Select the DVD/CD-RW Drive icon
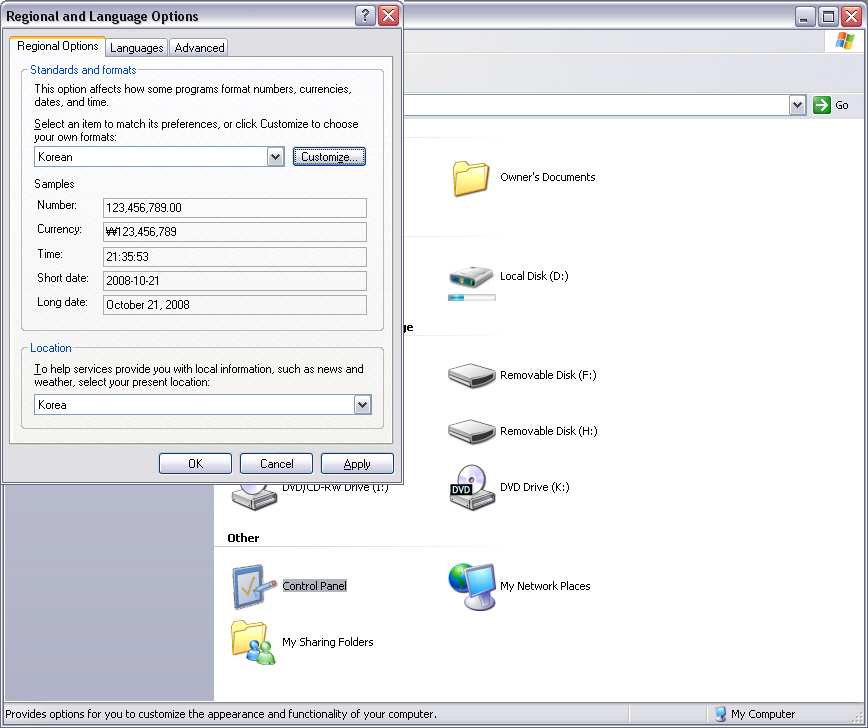 point(254,497)
